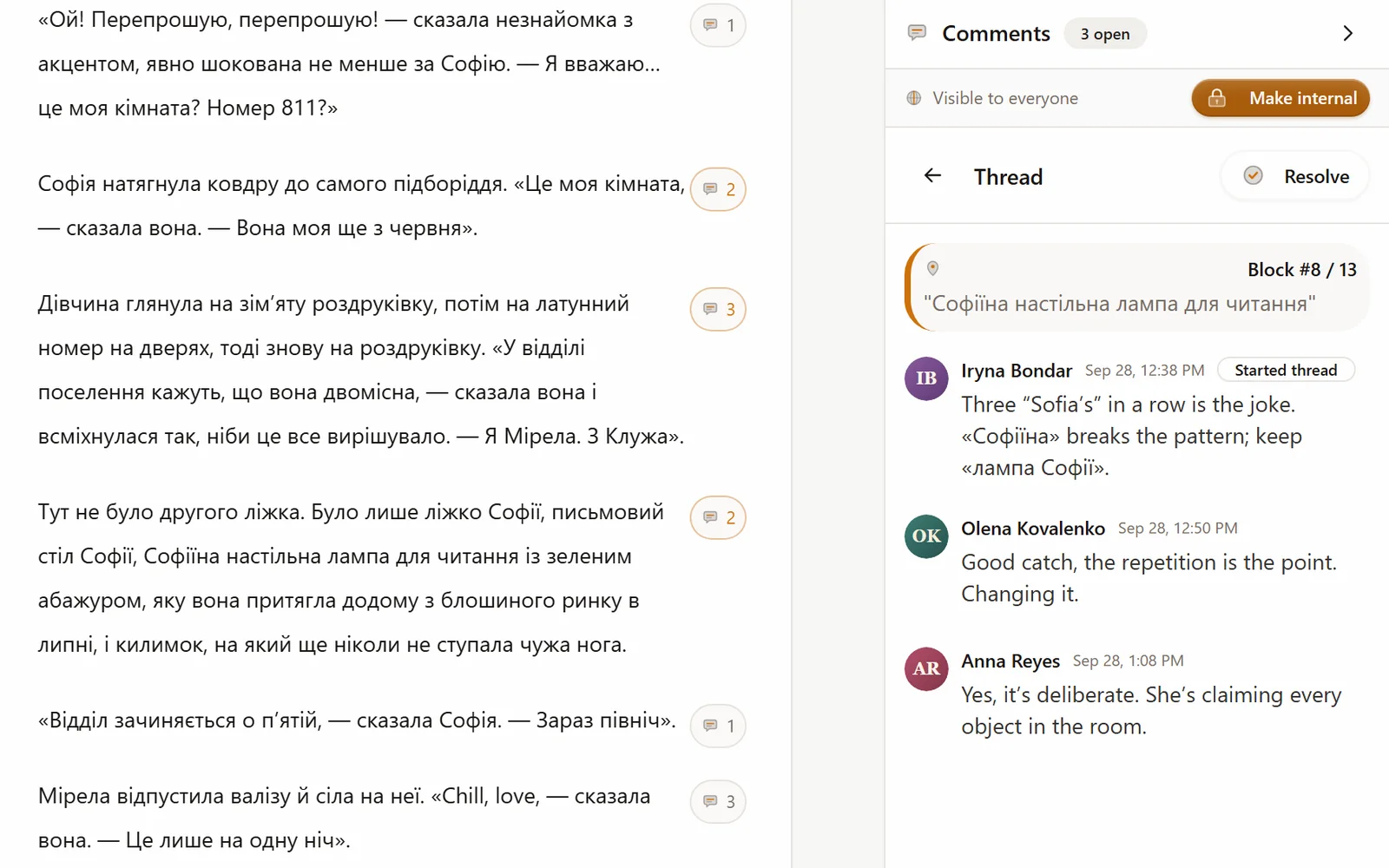
Task: Open comment on «Відділ зачиняється» paragraph
Action: coord(718,726)
